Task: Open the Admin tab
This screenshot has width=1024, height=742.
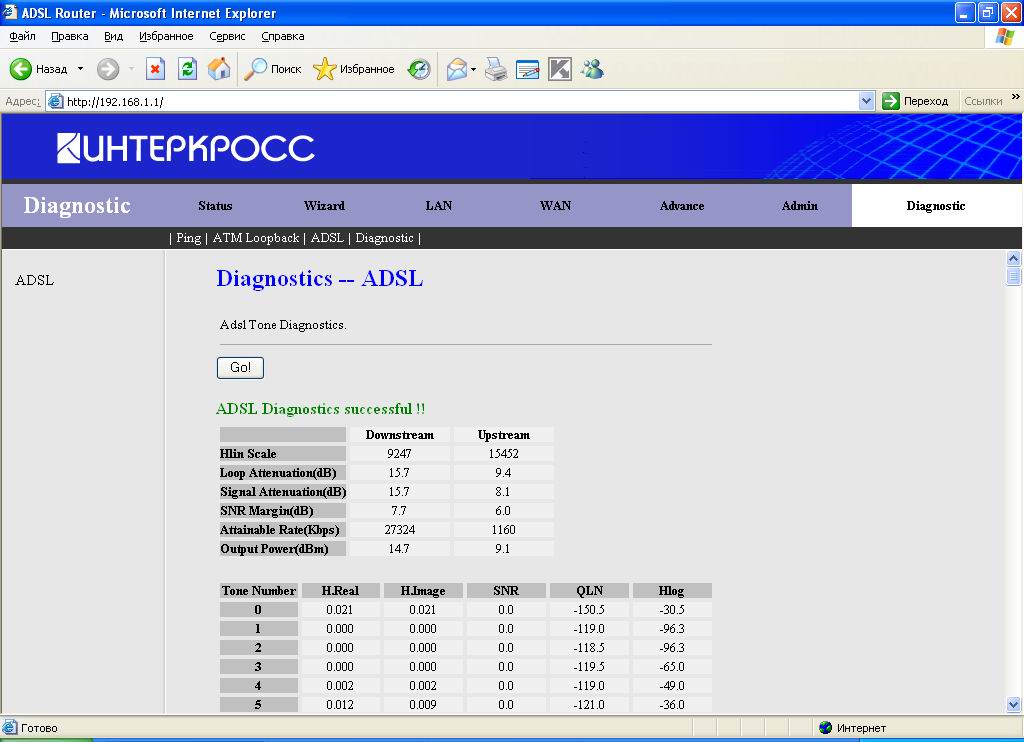Action: click(799, 206)
